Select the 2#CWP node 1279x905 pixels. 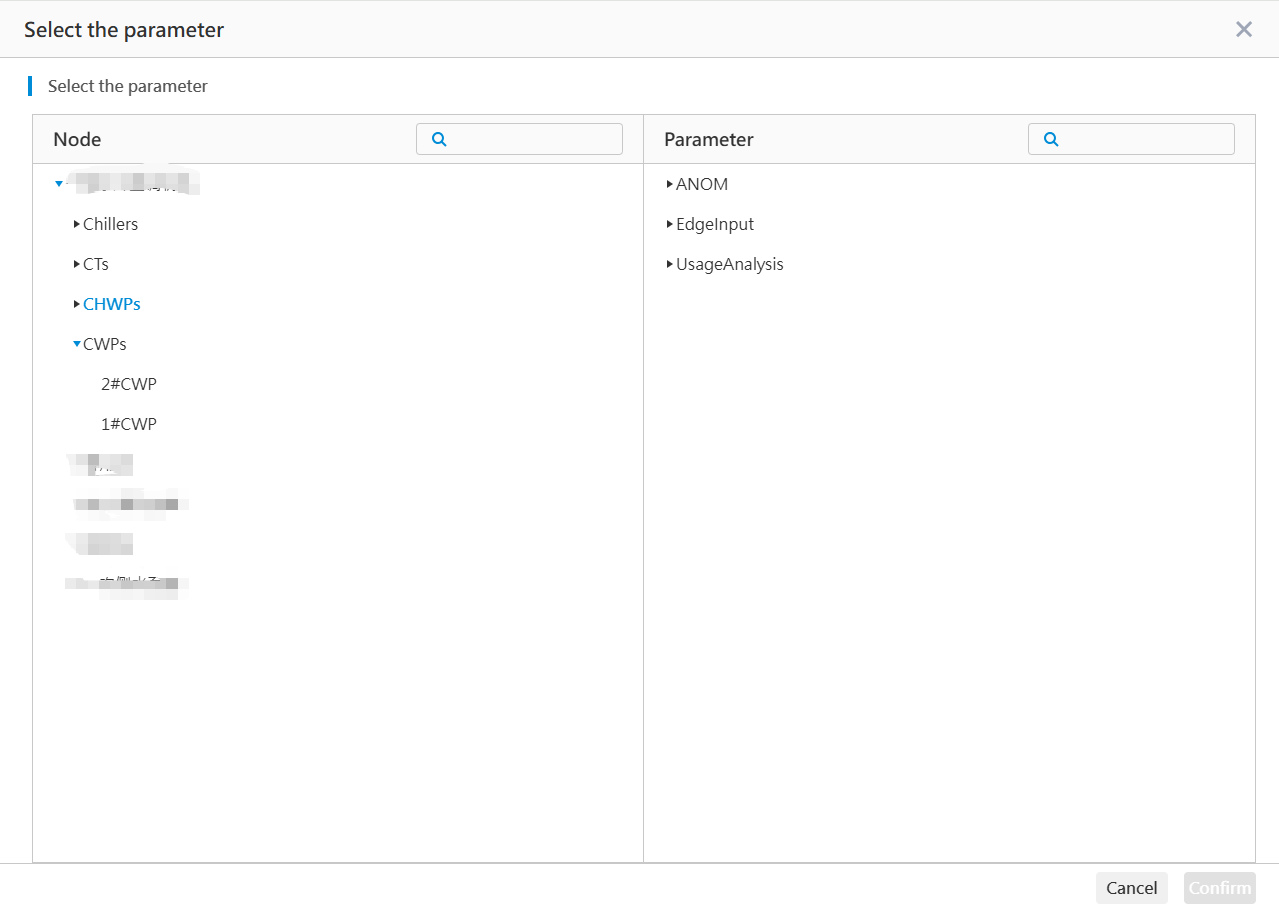pyautogui.click(x=129, y=384)
